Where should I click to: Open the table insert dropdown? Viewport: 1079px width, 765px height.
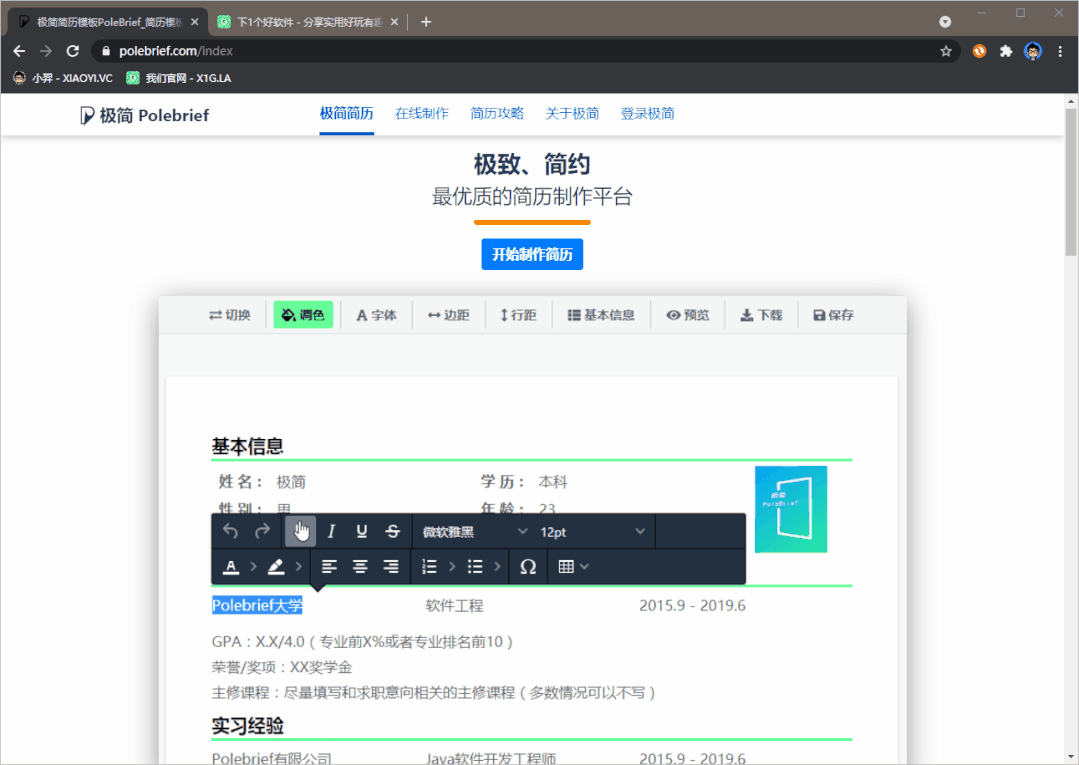click(x=573, y=567)
